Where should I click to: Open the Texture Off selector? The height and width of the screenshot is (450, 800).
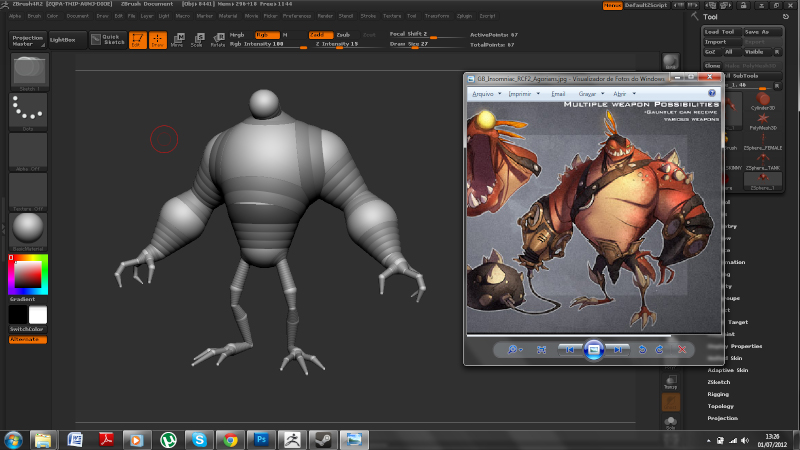[29, 192]
